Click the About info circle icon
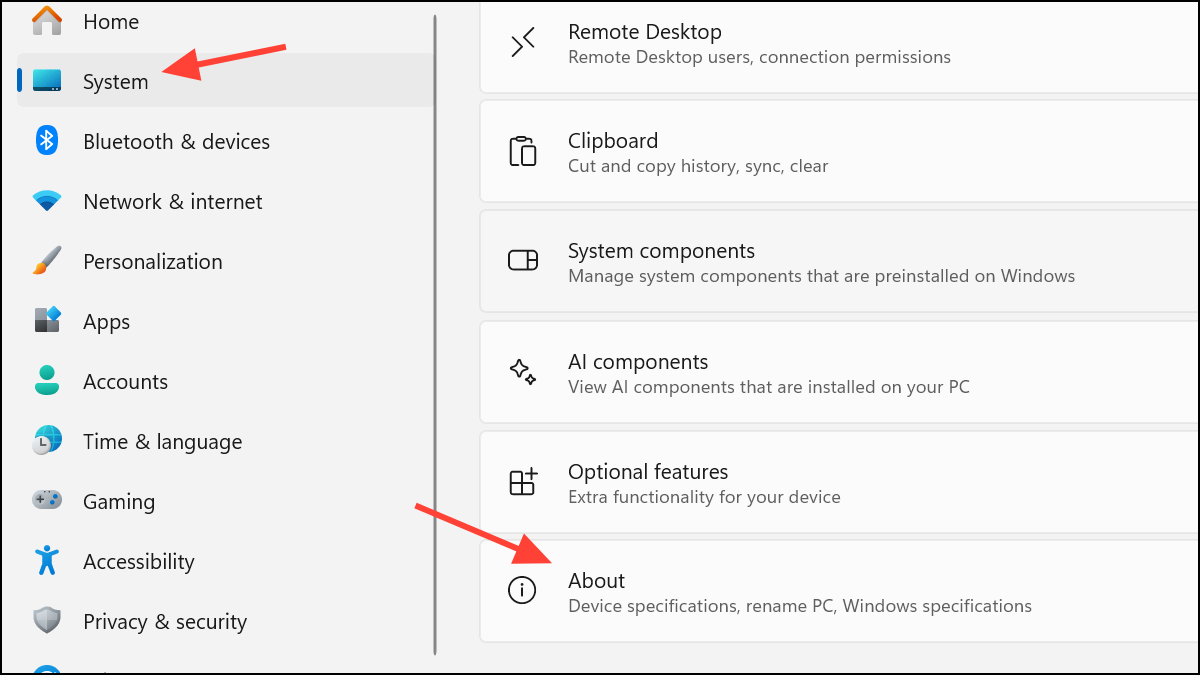This screenshot has height=675, width=1200. pyautogui.click(x=522, y=590)
